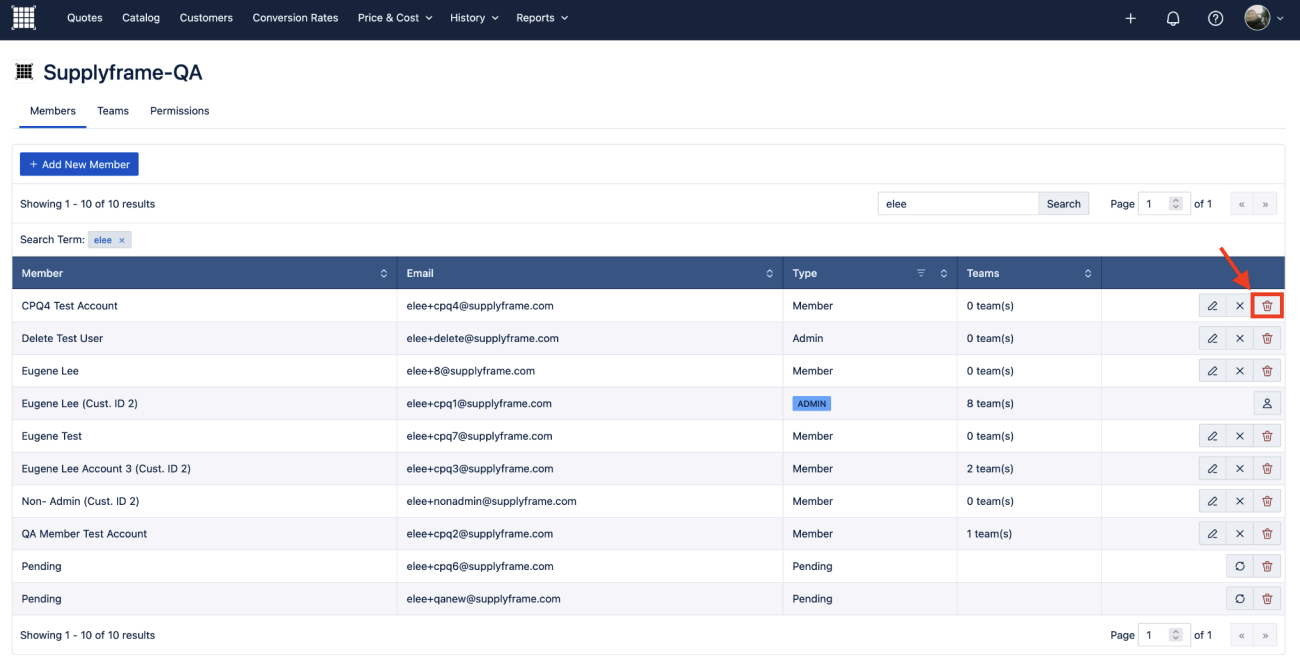
Task: Open the help question mark icon
Action: [x=1215, y=18]
